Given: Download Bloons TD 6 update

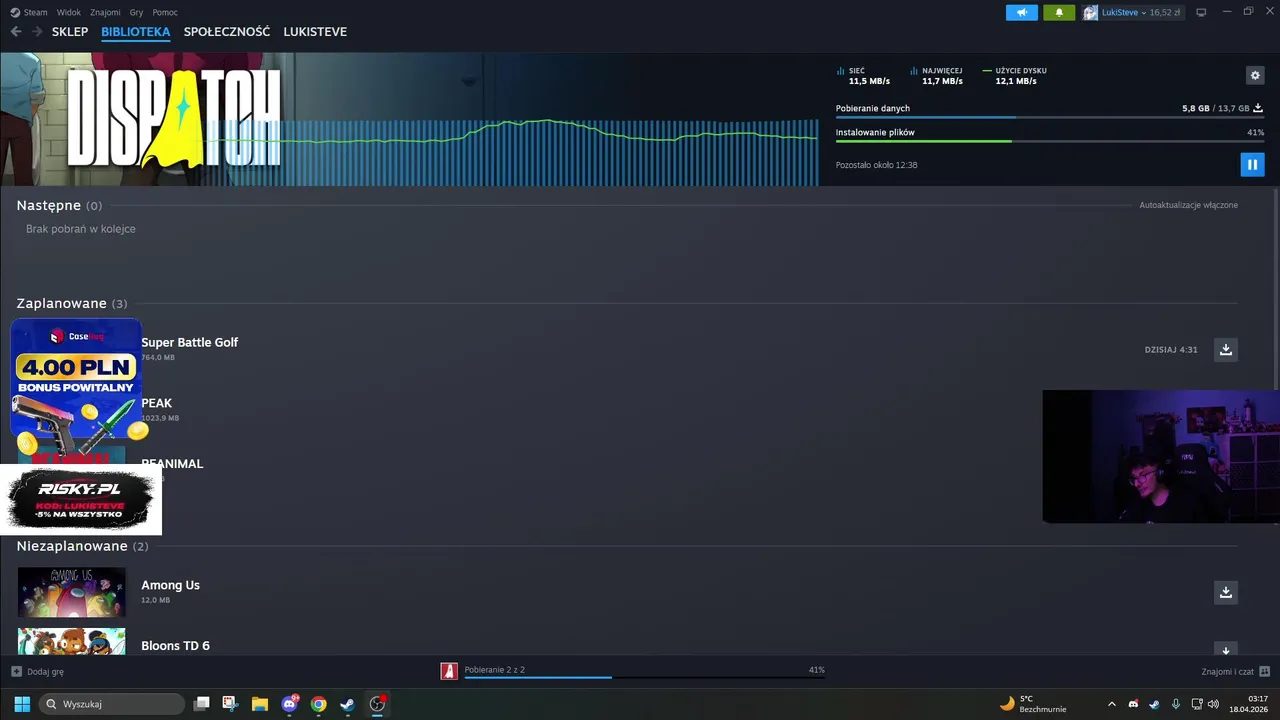Looking at the screenshot, I should point(1225,649).
